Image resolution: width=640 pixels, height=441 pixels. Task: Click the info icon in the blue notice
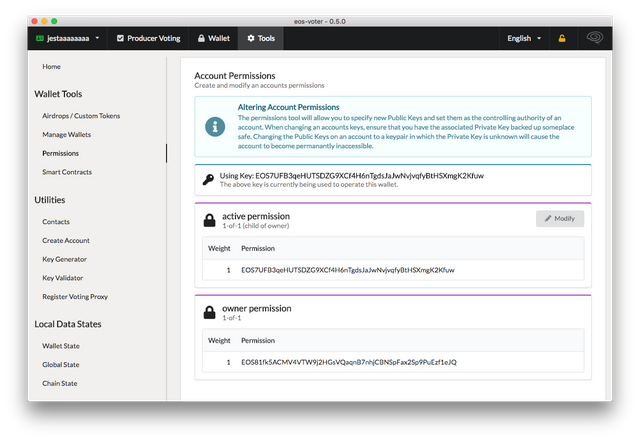pyautogui.click(x=213, y=127)
